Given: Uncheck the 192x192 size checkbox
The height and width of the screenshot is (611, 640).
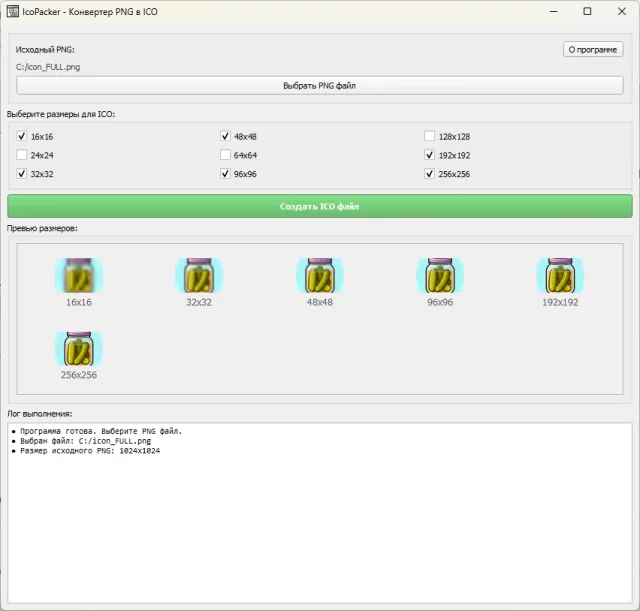Looking at the screenshot, I should [x=429, y=155].
